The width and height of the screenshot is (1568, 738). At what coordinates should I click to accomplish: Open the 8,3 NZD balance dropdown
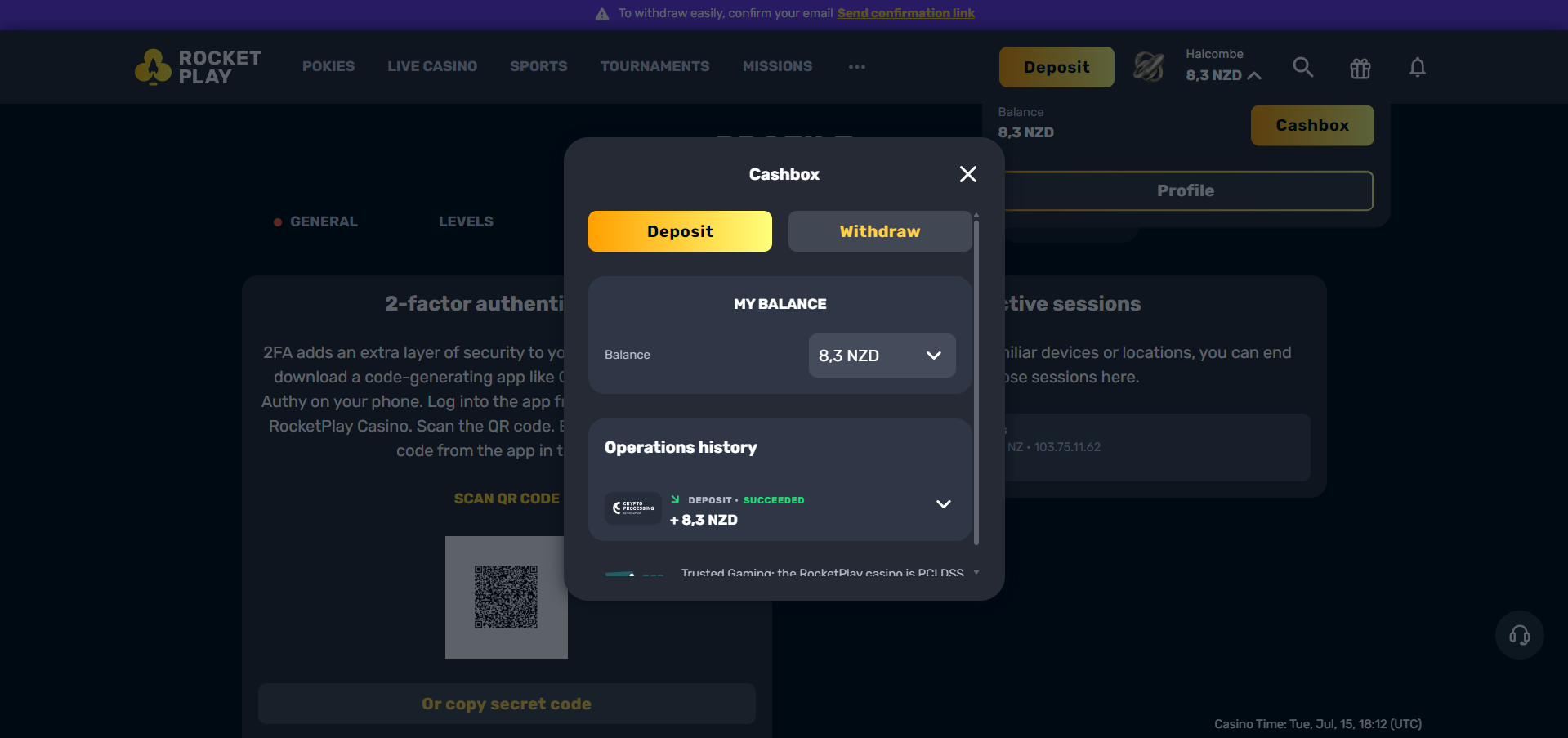click(882, 356)
